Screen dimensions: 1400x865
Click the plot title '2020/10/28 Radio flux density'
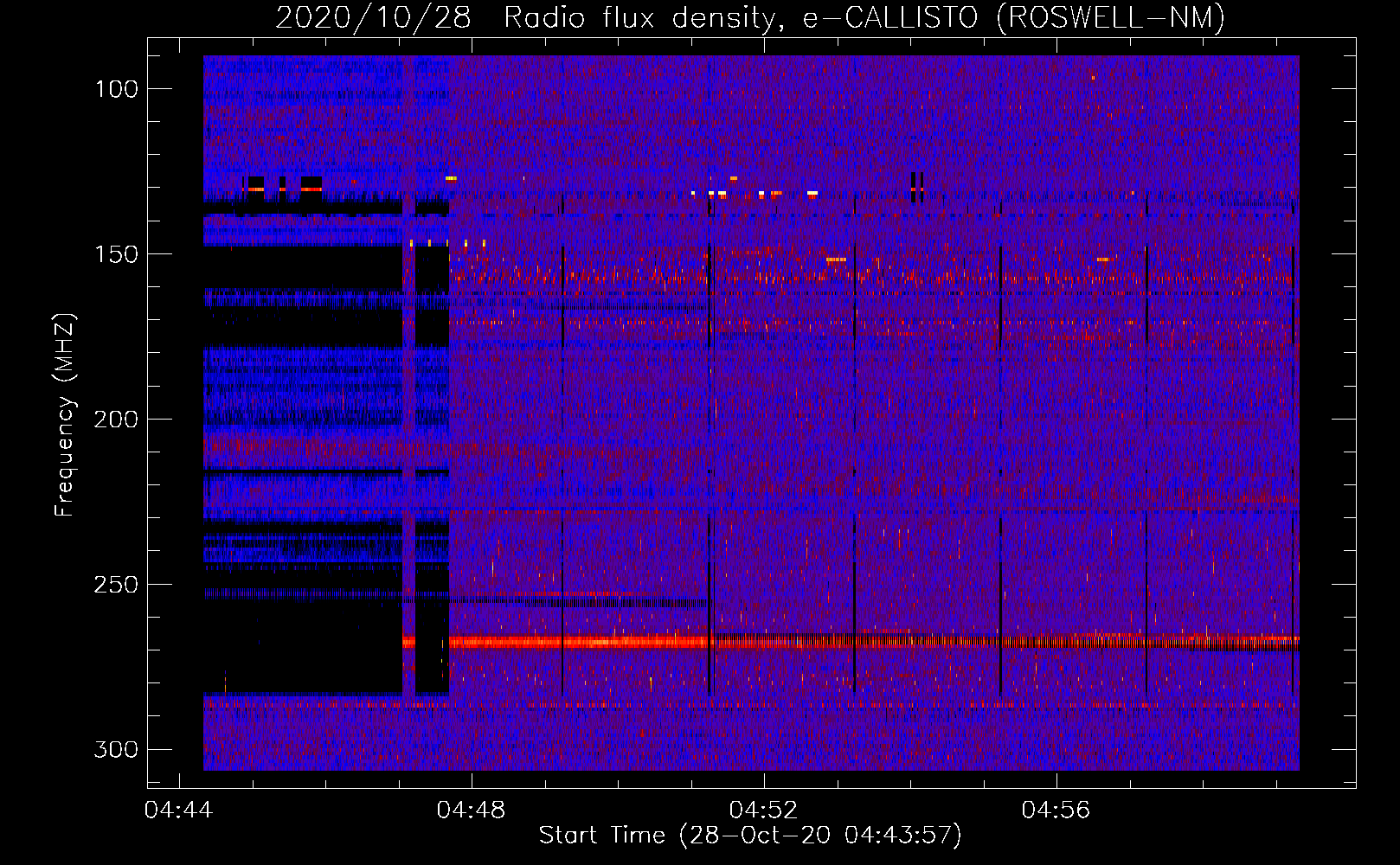coord(750,17)
